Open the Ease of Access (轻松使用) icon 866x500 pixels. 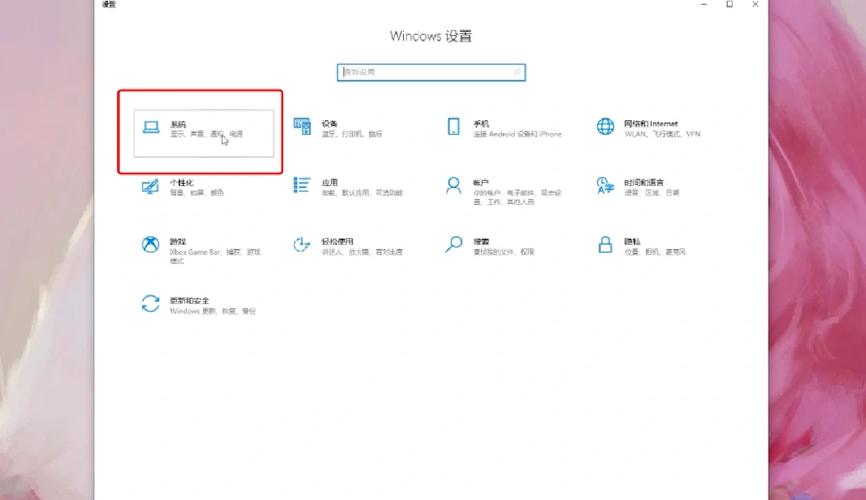point(302,244)
